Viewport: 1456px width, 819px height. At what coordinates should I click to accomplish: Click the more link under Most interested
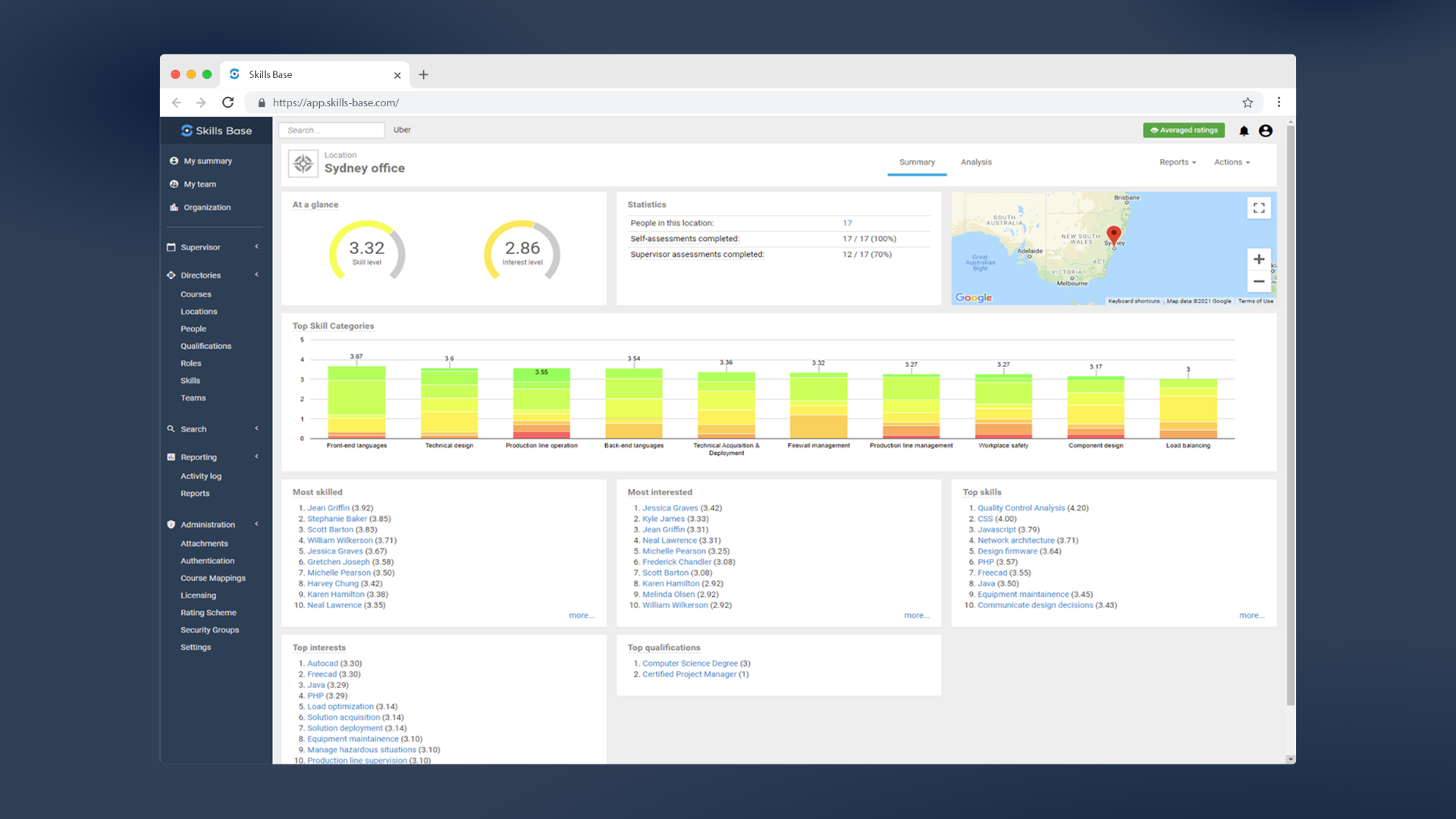(914, 615)
